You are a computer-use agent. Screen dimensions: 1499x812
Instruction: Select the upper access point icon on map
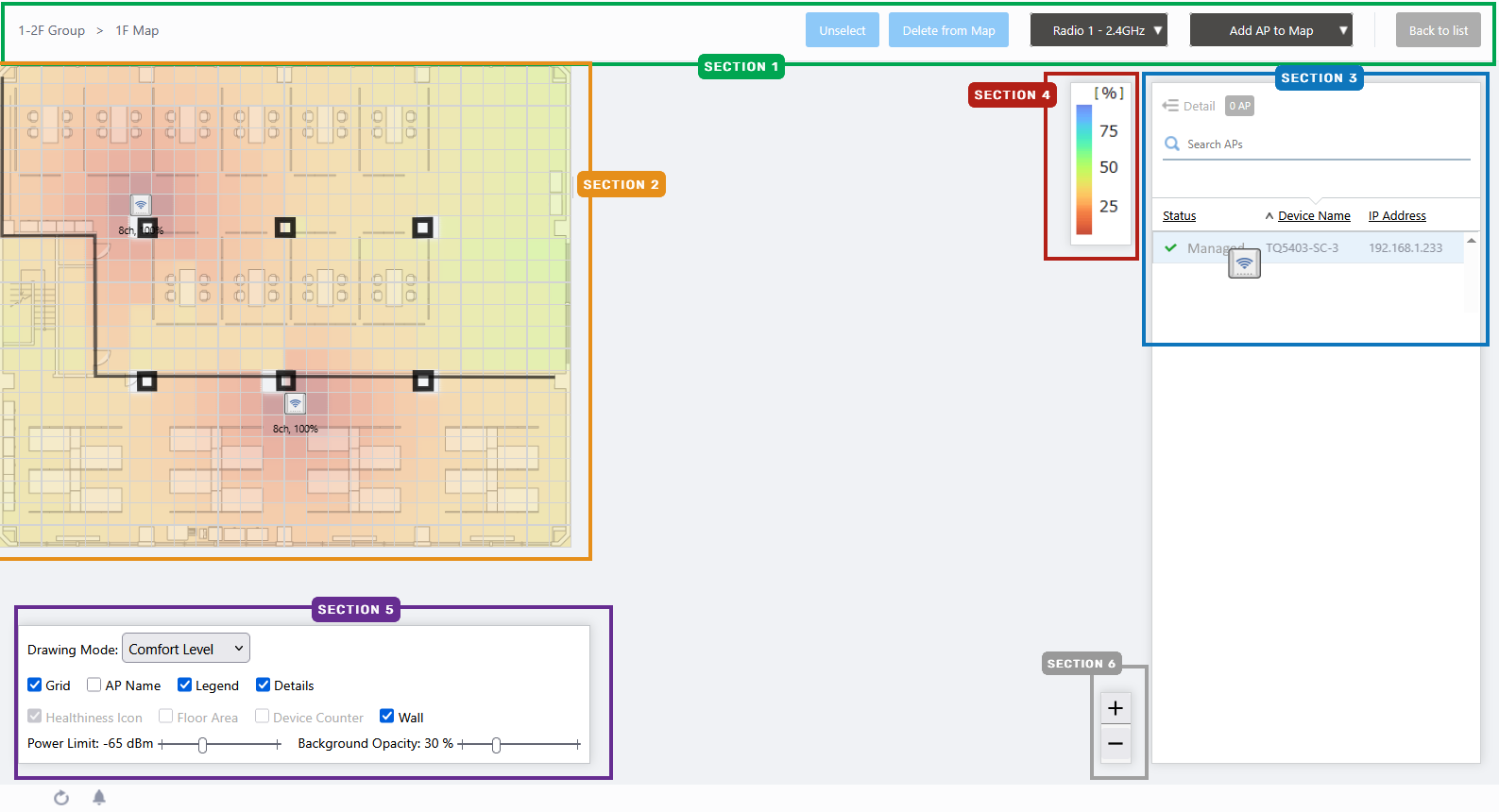coord(141,205)
